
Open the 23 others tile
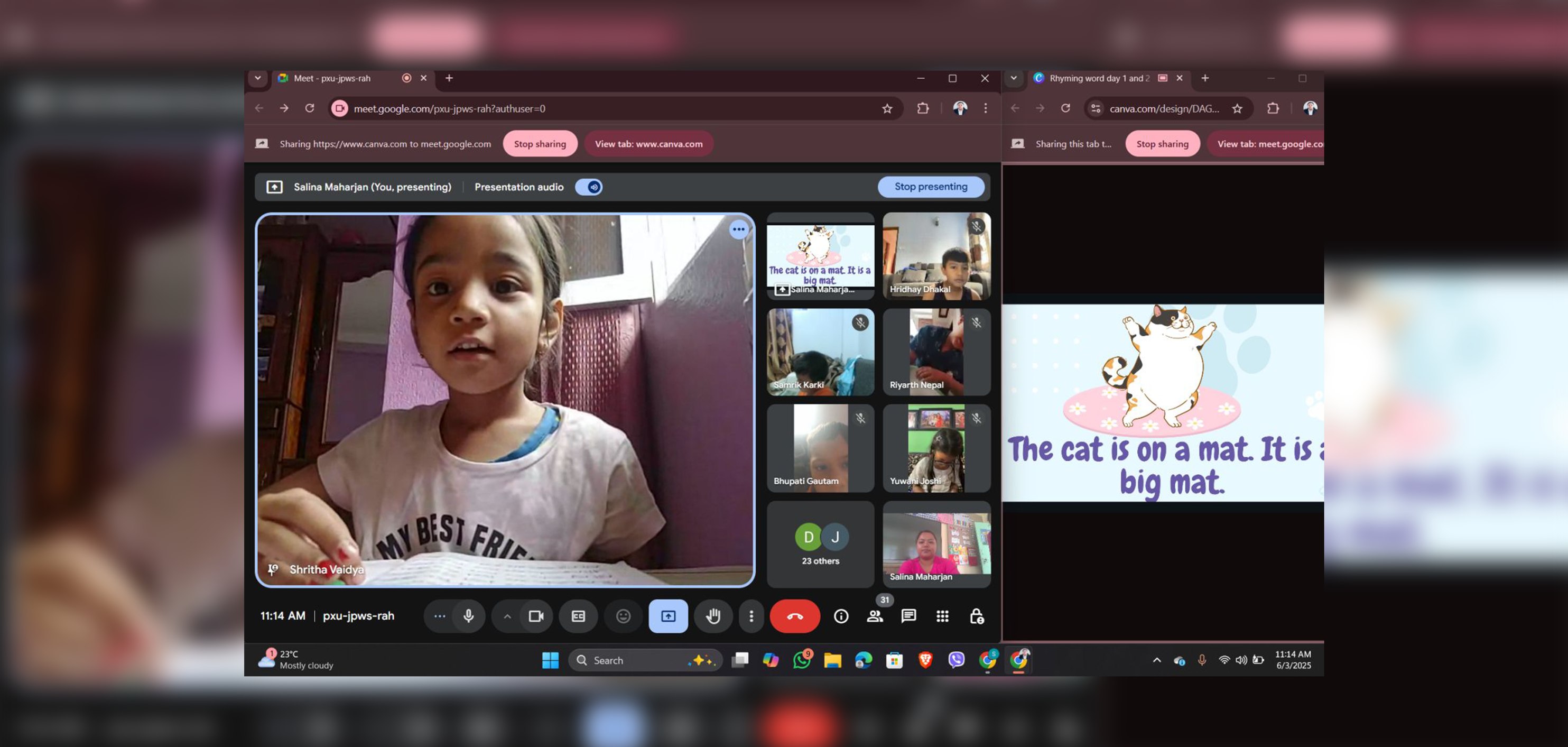coord(820,545)
